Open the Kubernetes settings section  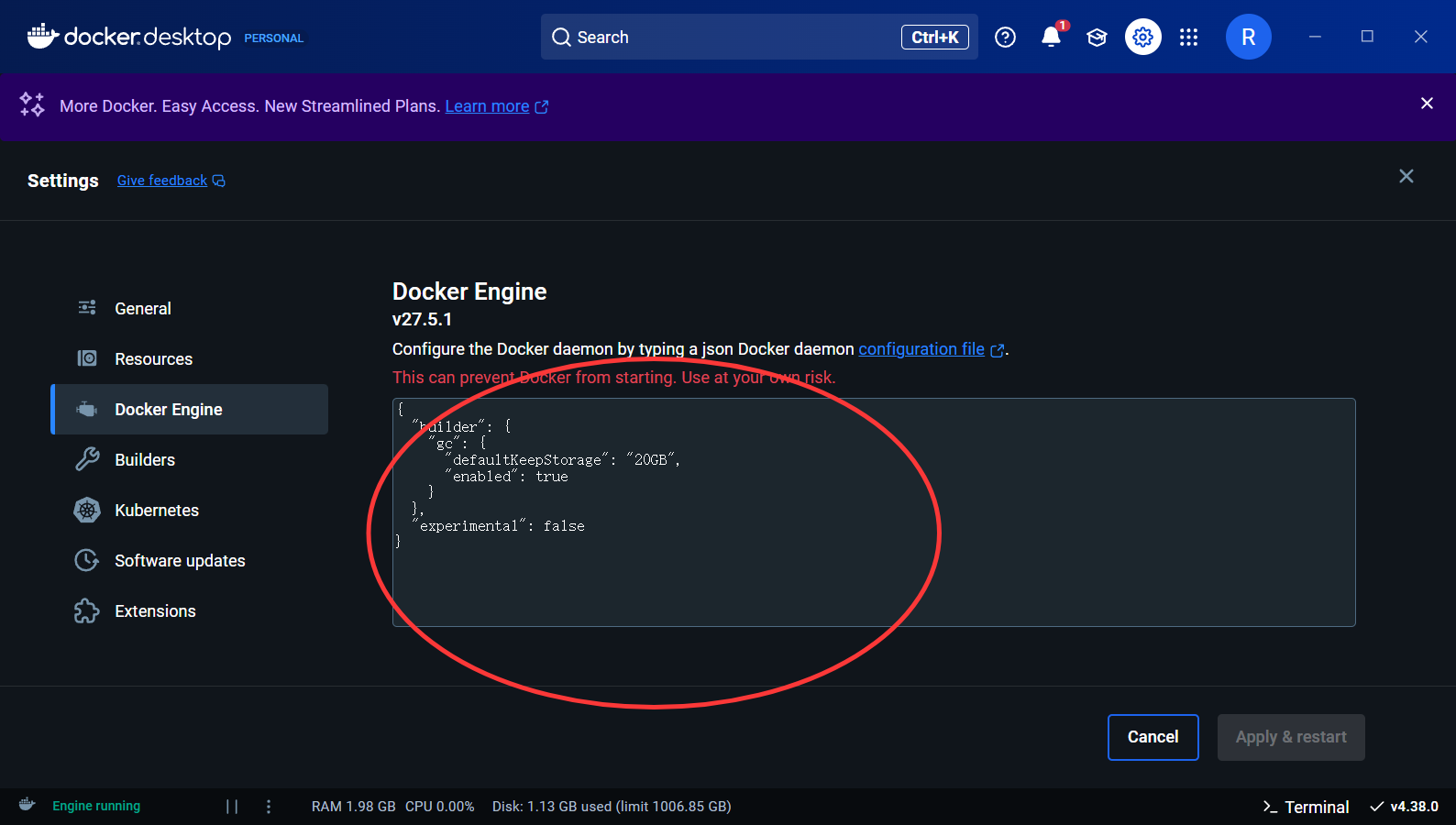189,510
